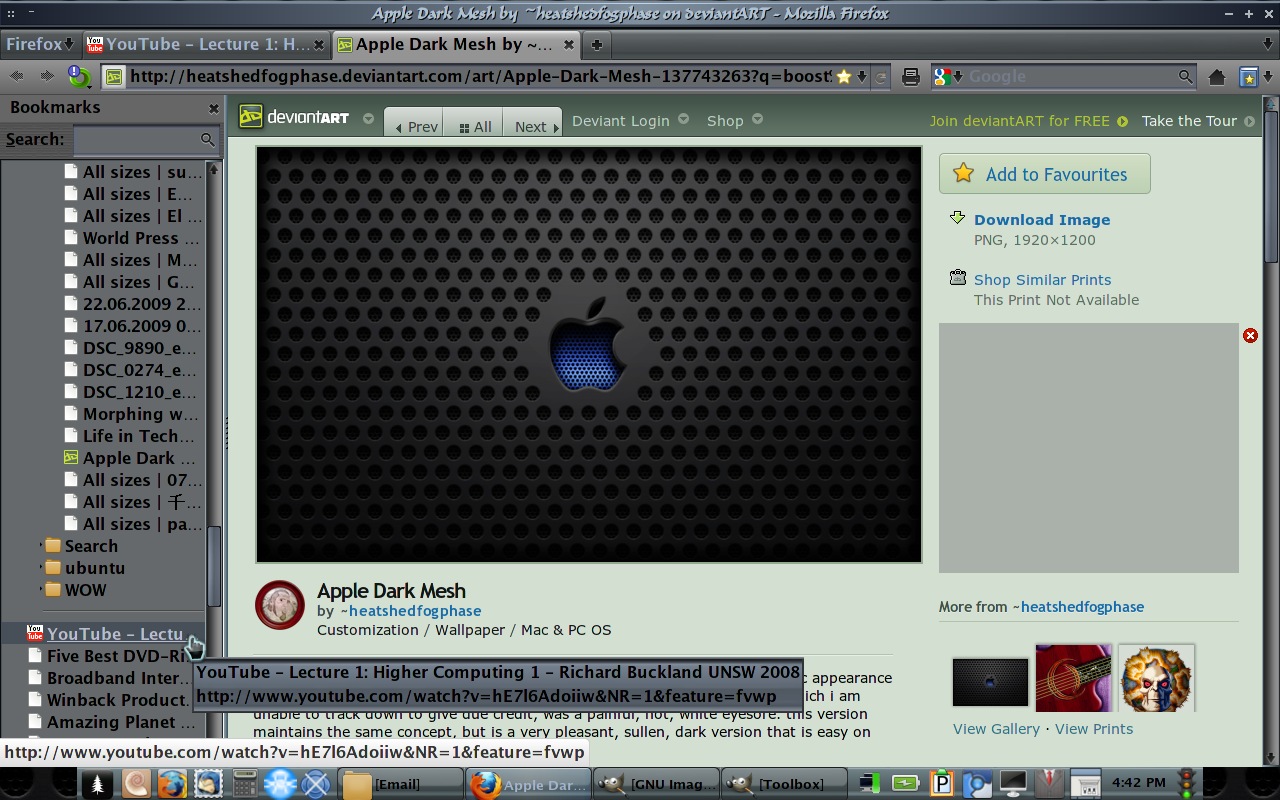This screenshot has height=800, width=1280.
Task: Close the Apple Dark Mesh tab
Action: coord(569,44)
